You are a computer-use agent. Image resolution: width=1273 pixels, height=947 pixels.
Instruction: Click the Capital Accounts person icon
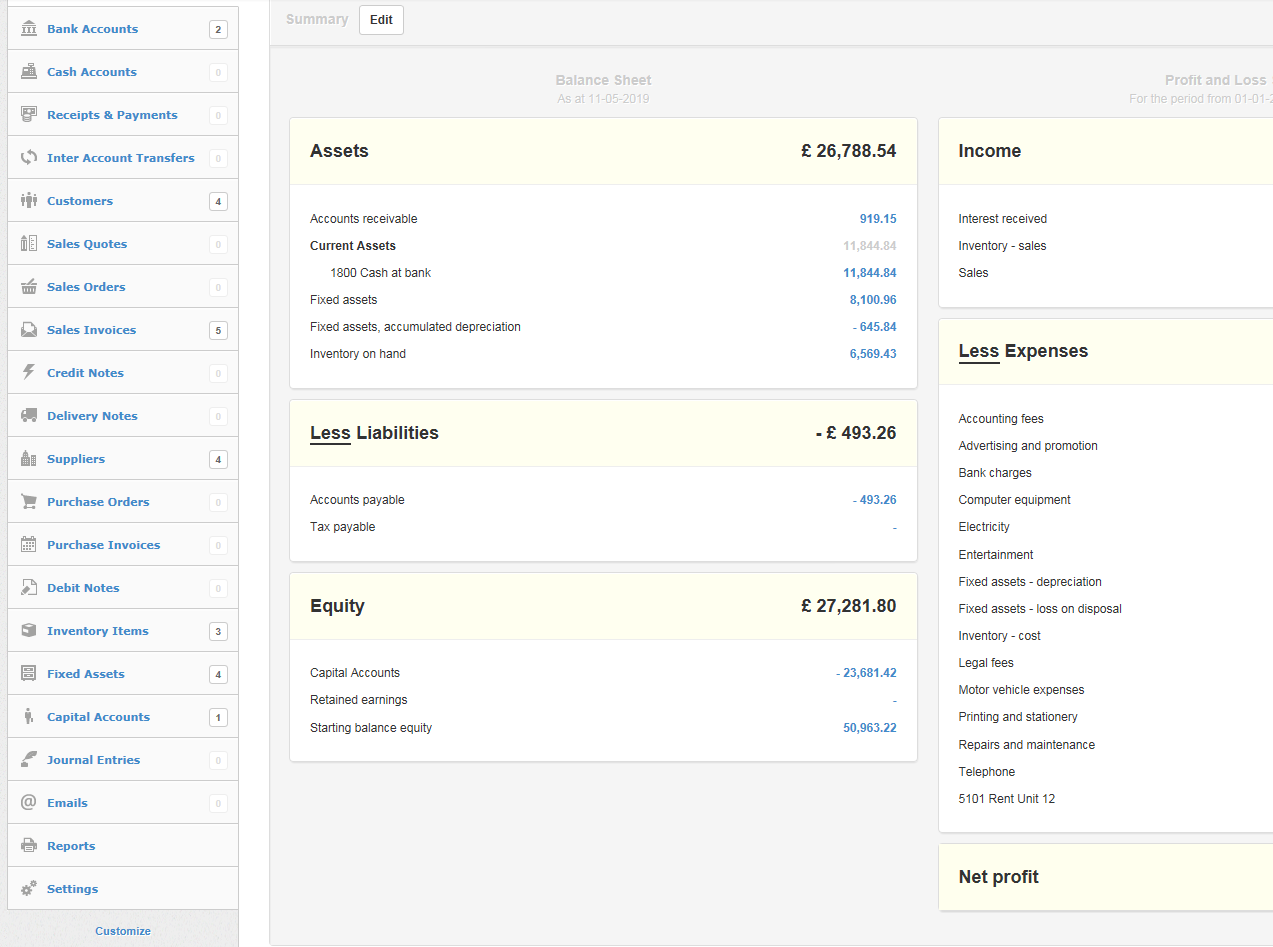(x=29, y=716)
